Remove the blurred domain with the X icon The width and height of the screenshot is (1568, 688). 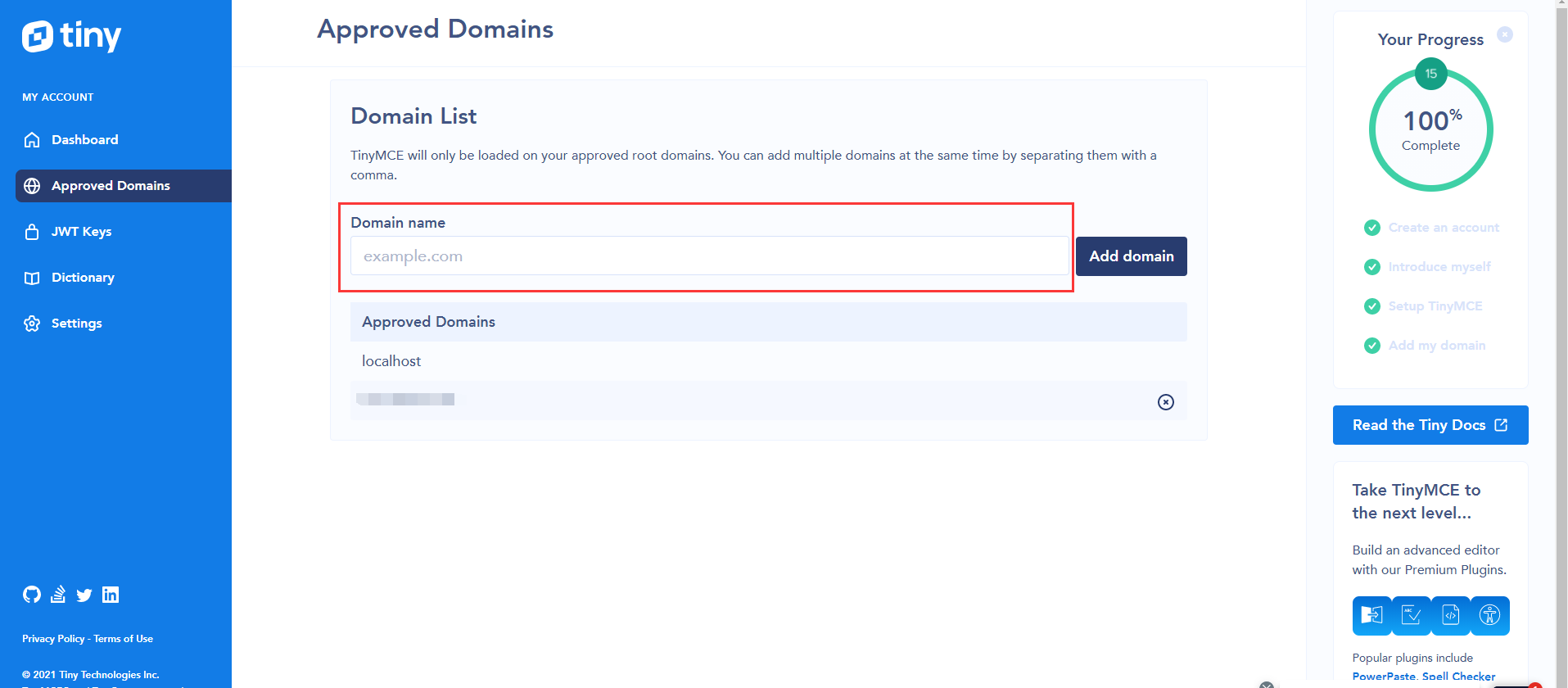pyautogui.click(x=1166, y=402)
